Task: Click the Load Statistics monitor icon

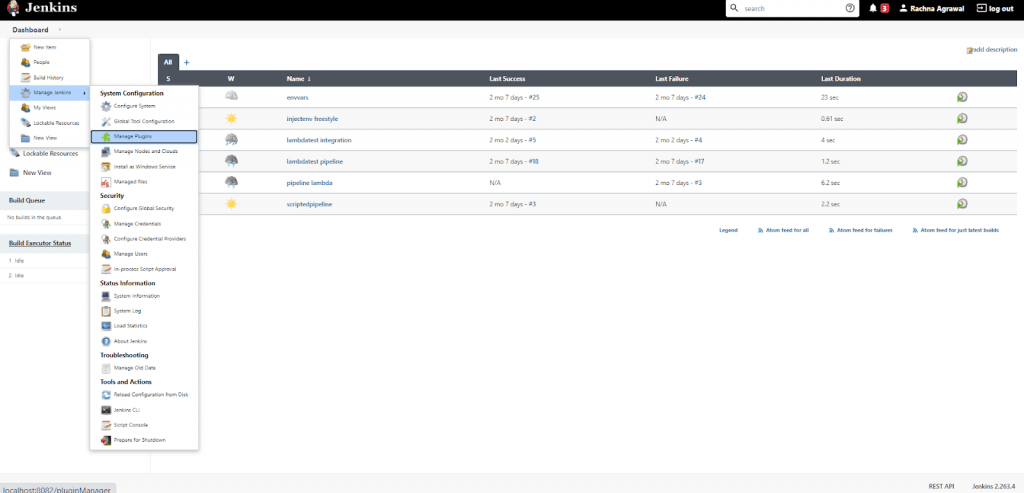Action: tap(106, 326)
